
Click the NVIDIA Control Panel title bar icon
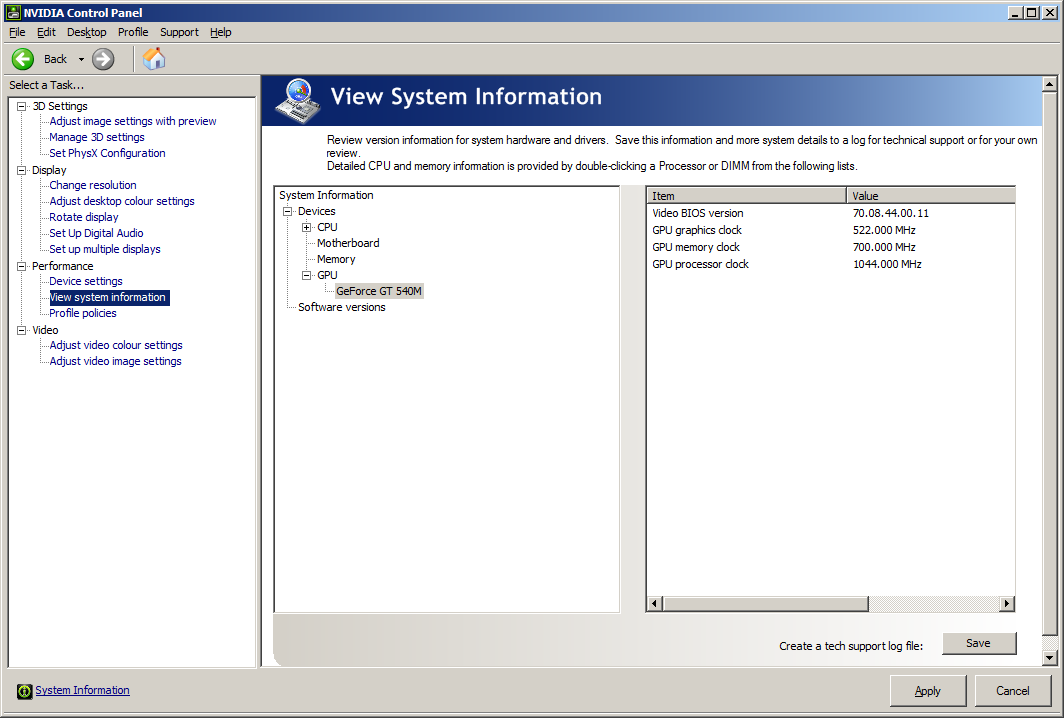pyautogui.click(x=13, y=12)
